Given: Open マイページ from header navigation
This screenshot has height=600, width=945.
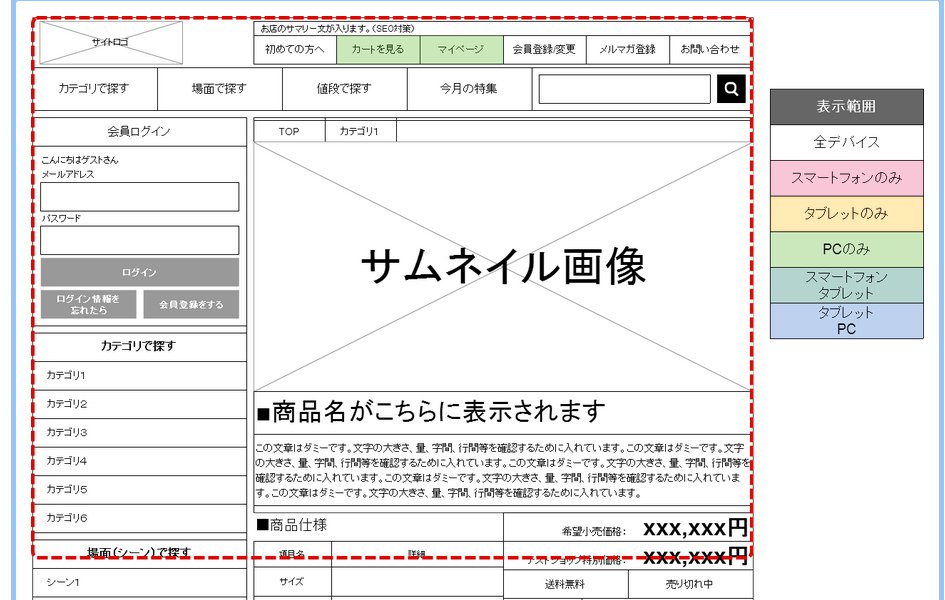Looking at the screenshot, I should tap(461, 49).
